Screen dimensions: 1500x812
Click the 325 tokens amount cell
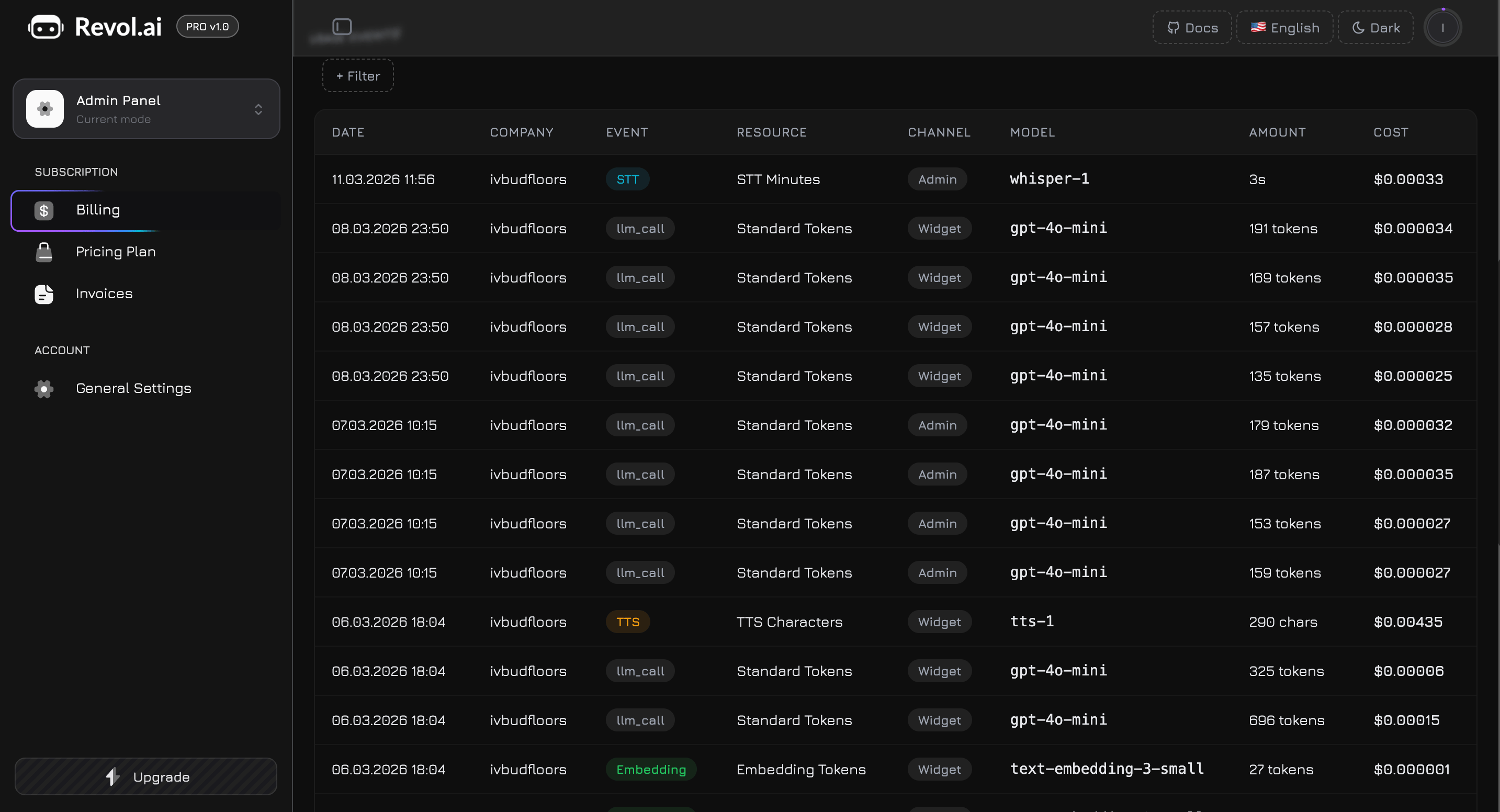1287,672
